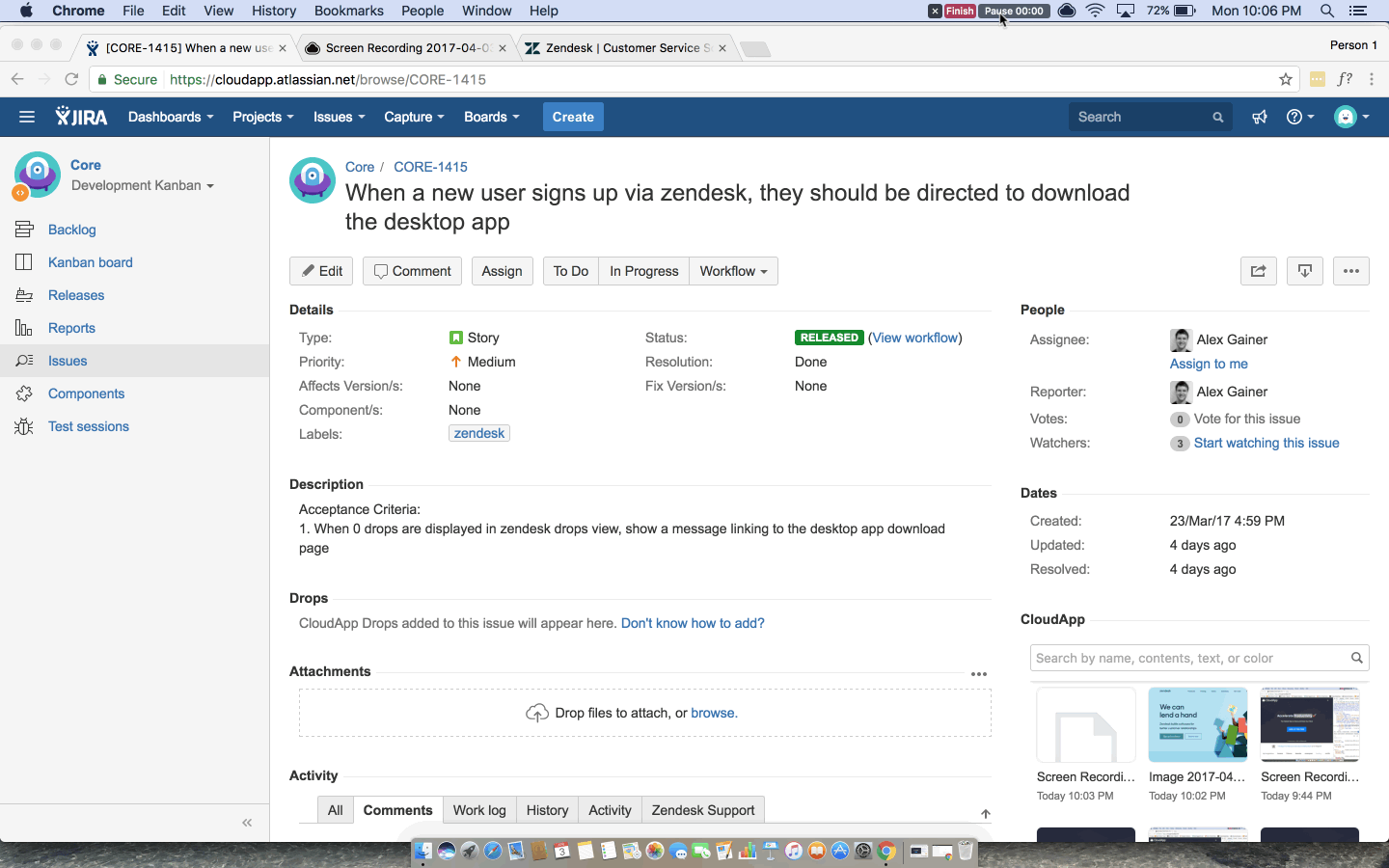Switch to the Work log tab
Screen dimensions: 1389x868
[x=479, y=810]
